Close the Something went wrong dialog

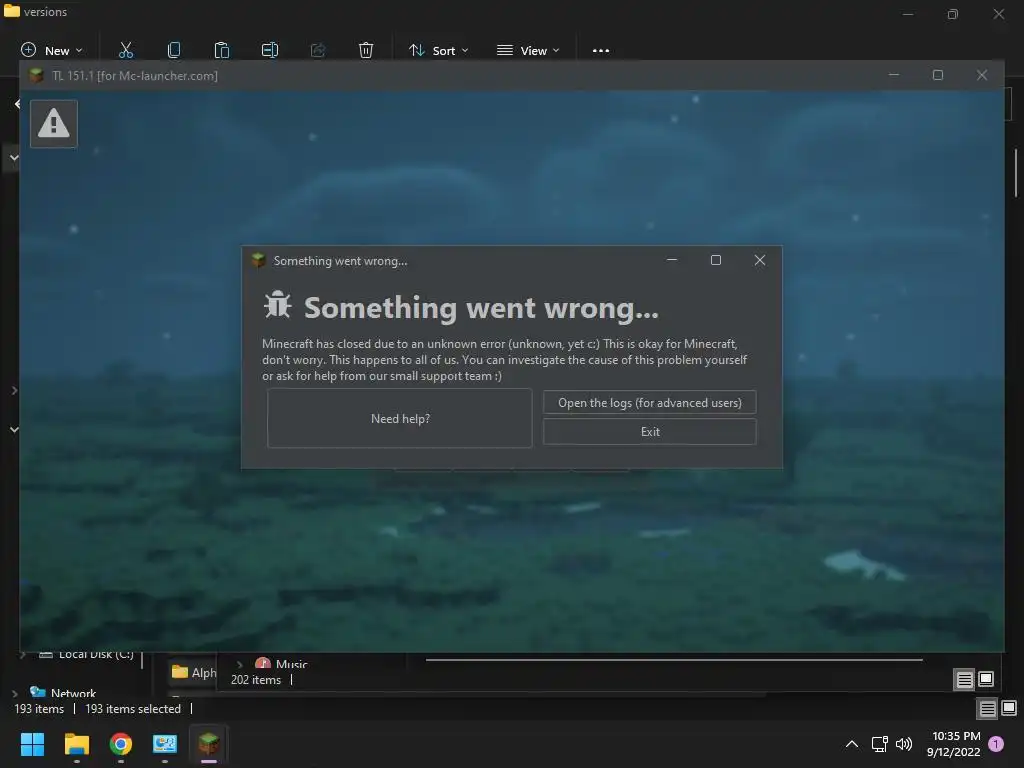[x=760, y=260]
